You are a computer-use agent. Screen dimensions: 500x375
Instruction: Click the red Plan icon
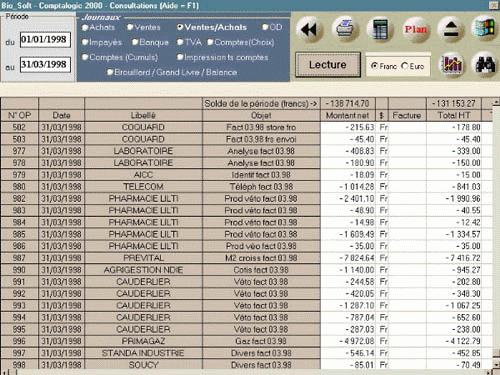pyautogui.click(x=415, y=29)
